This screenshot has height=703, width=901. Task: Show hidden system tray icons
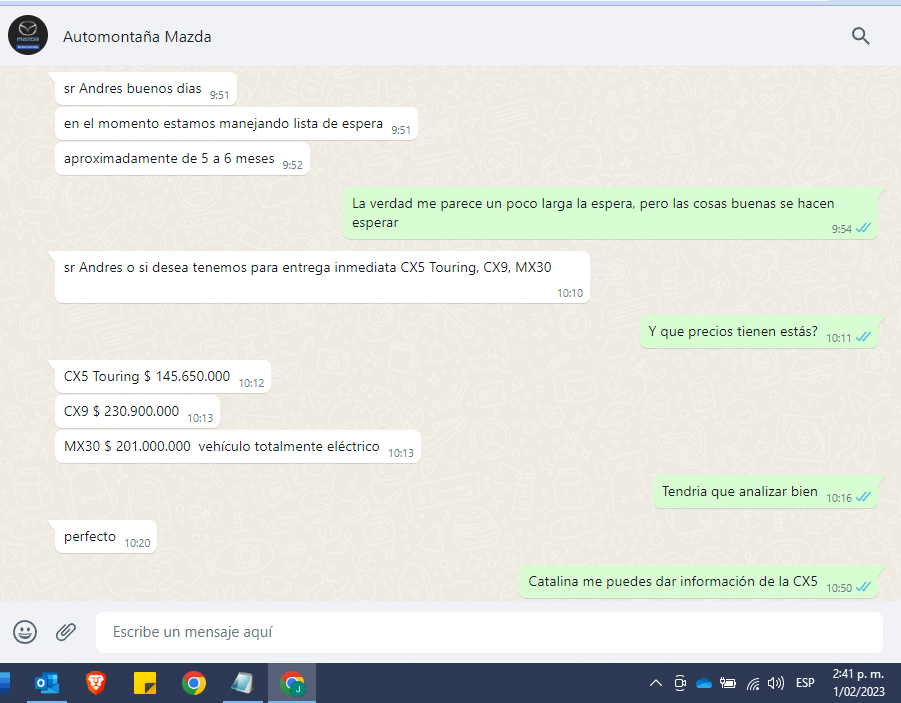point(656,683)
